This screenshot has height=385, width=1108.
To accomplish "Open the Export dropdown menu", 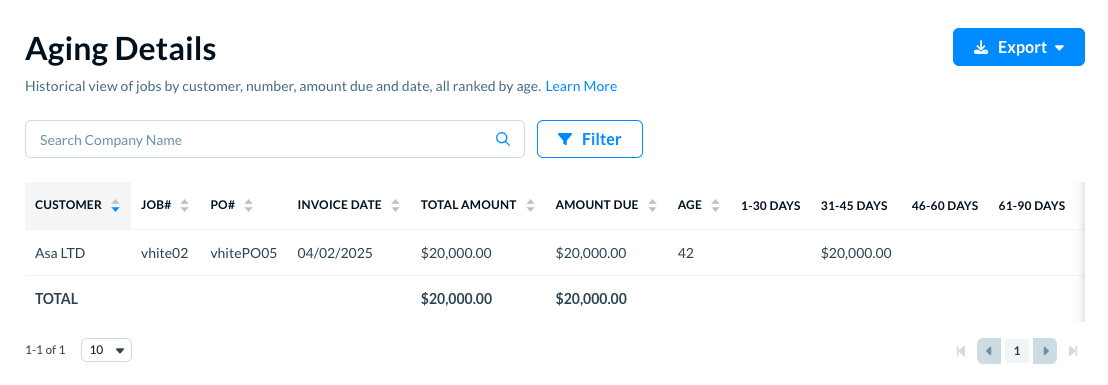I will [1018, 47].
